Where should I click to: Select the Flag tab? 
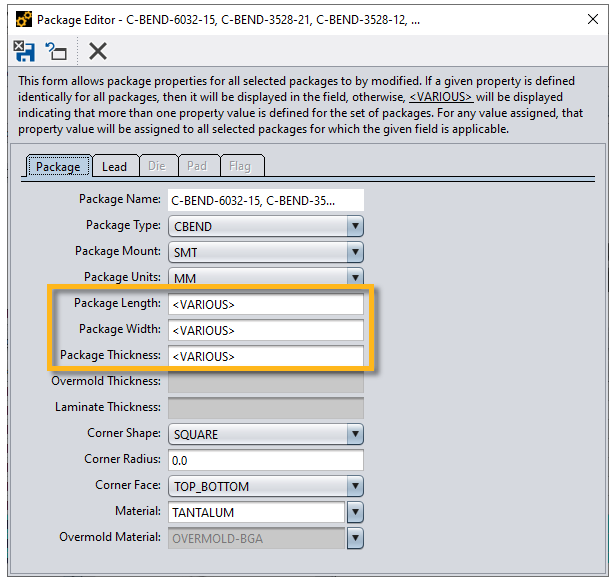pos(240,166)
